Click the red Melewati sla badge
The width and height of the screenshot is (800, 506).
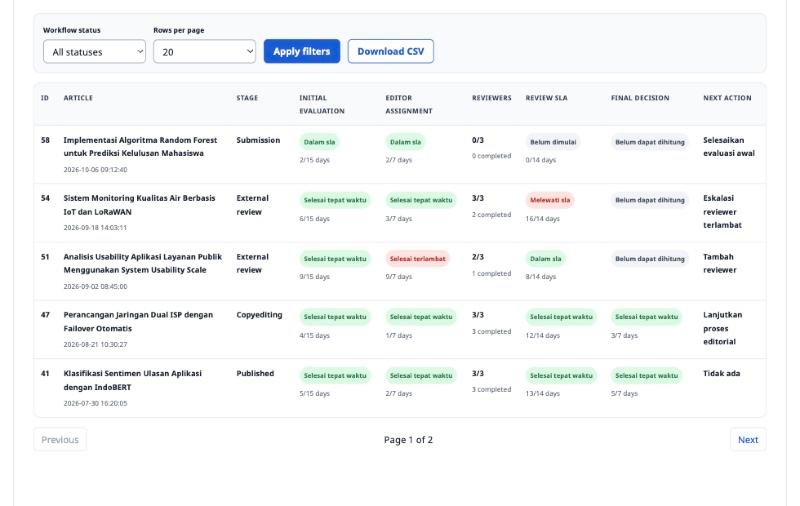(550, 200)
